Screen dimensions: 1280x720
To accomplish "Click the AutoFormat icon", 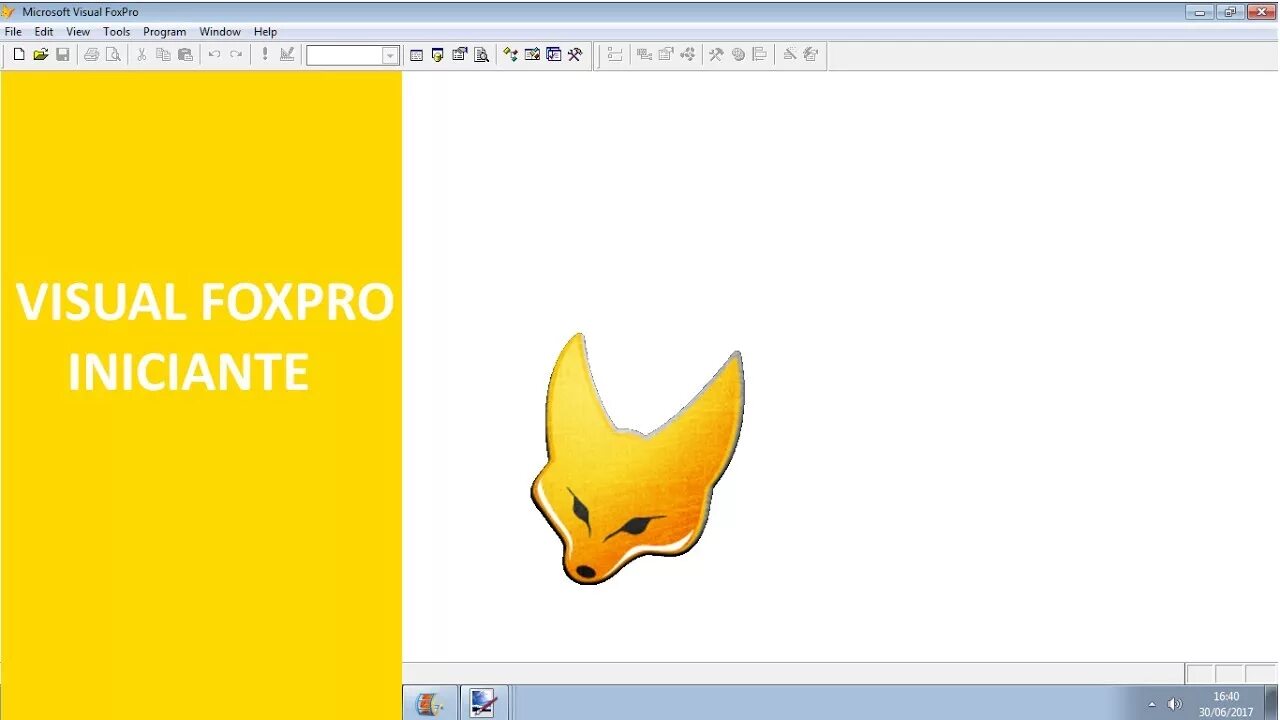I will (811, 55).
